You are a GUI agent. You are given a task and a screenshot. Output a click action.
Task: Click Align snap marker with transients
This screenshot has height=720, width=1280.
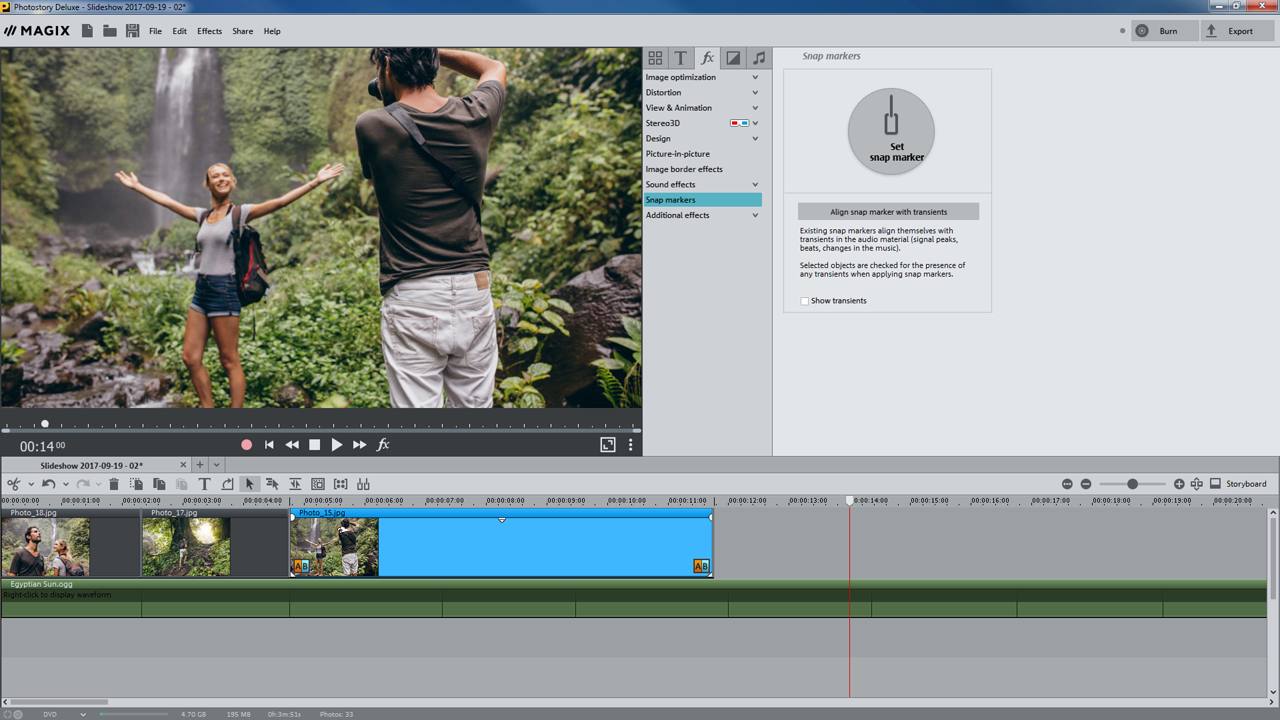pos(888,212)
